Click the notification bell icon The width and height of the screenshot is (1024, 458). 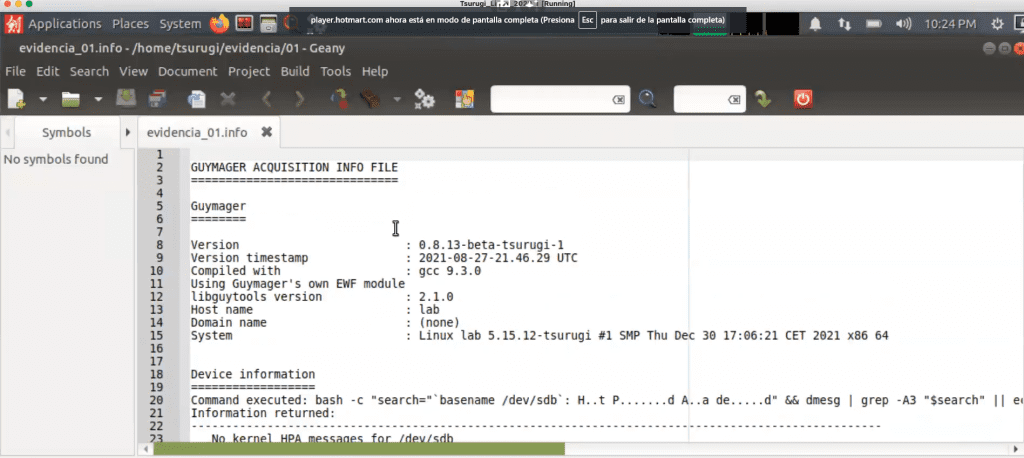click(816, 24)
